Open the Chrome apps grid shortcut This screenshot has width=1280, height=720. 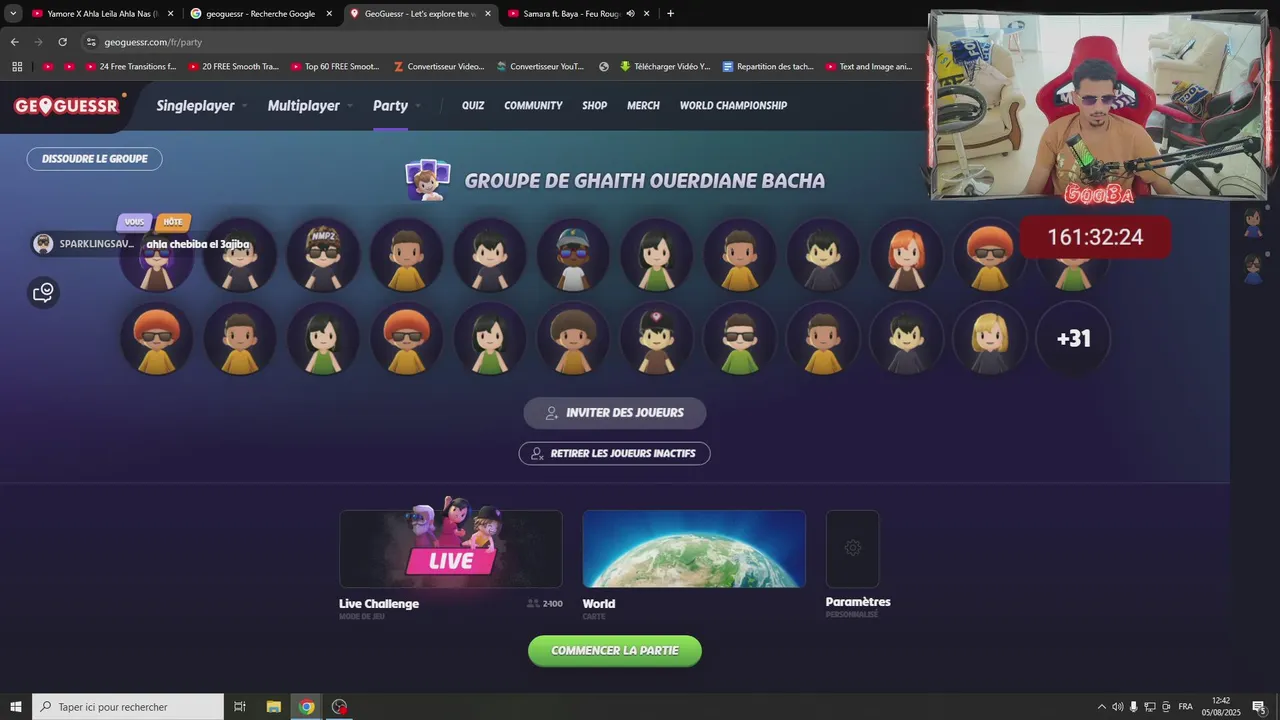tap(17, 67)
